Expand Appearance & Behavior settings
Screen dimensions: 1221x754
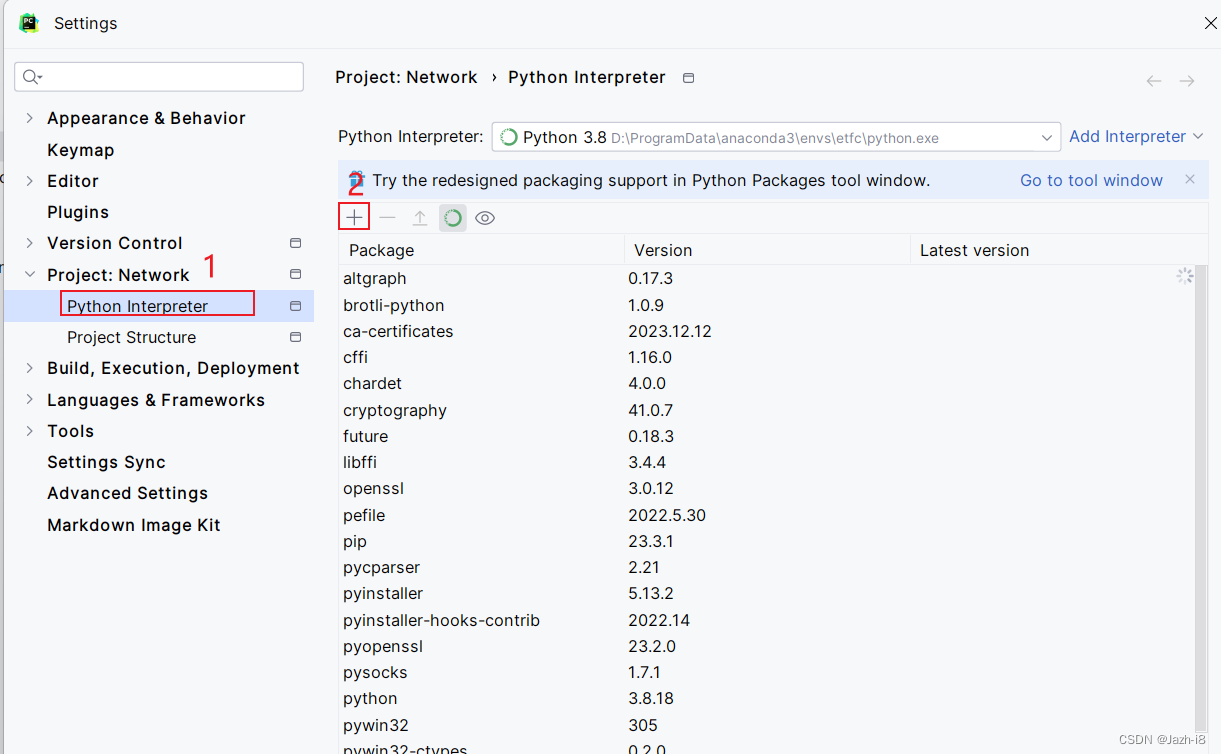pyautogui.click(x=29, y=118)
